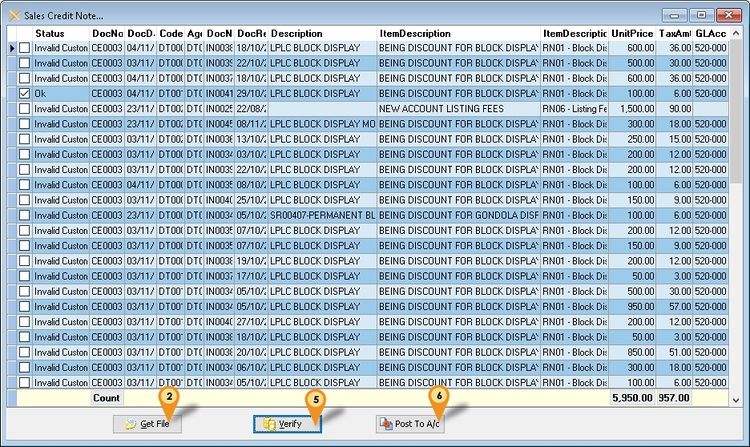Click the Post To A/c icon
The width and height of the screenshot is (750, 447).
[x=384, y=424]
